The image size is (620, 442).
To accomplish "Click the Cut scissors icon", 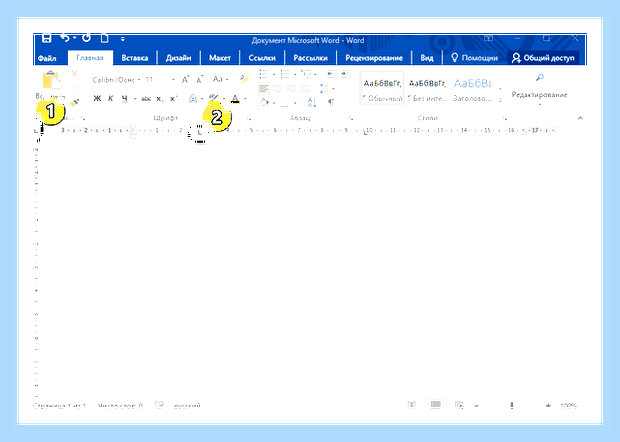I will pyautogui.click(x=74, y=73).
